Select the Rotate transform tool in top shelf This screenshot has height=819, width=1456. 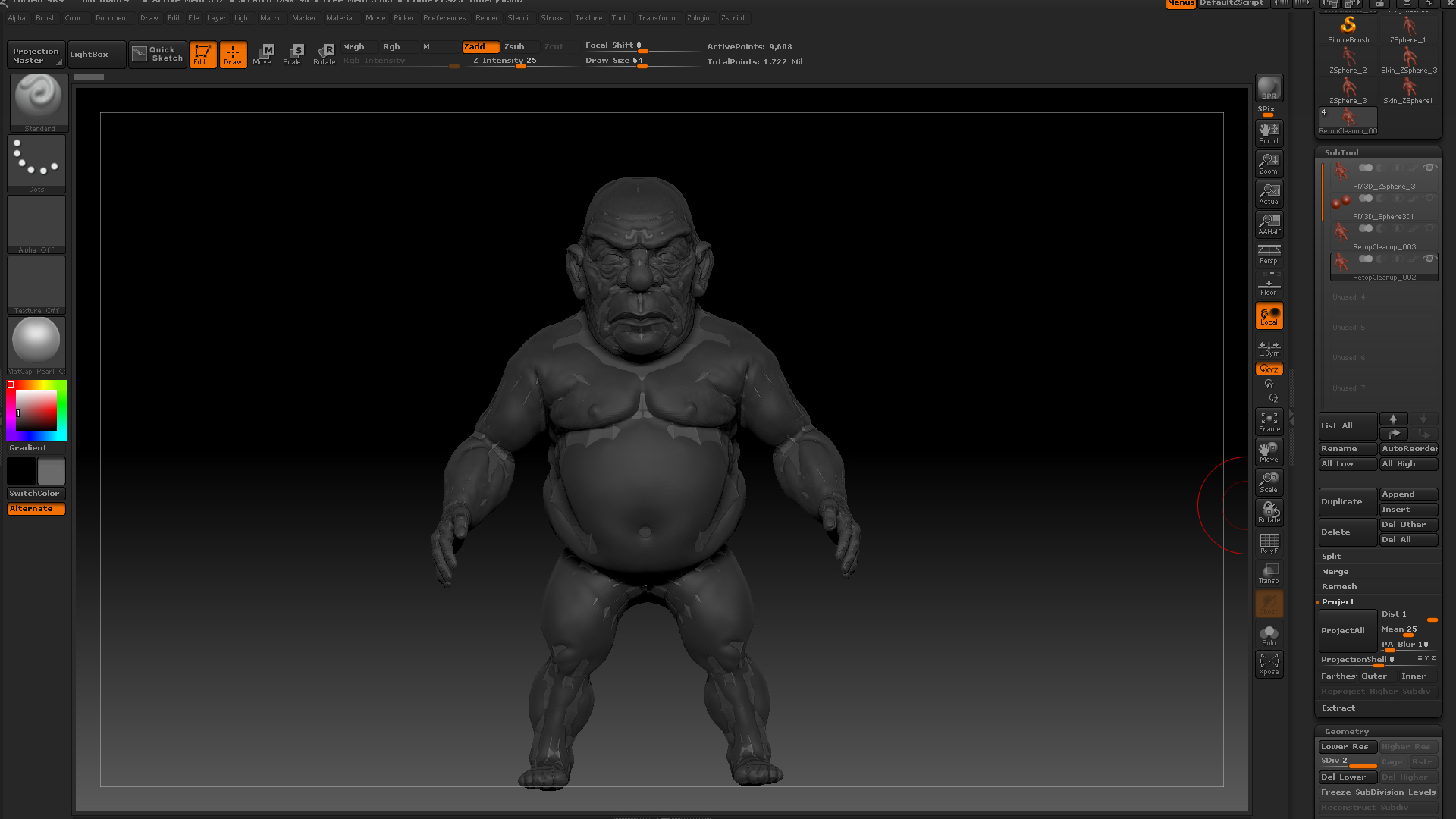pyautogui.click(x=325, y=55)
